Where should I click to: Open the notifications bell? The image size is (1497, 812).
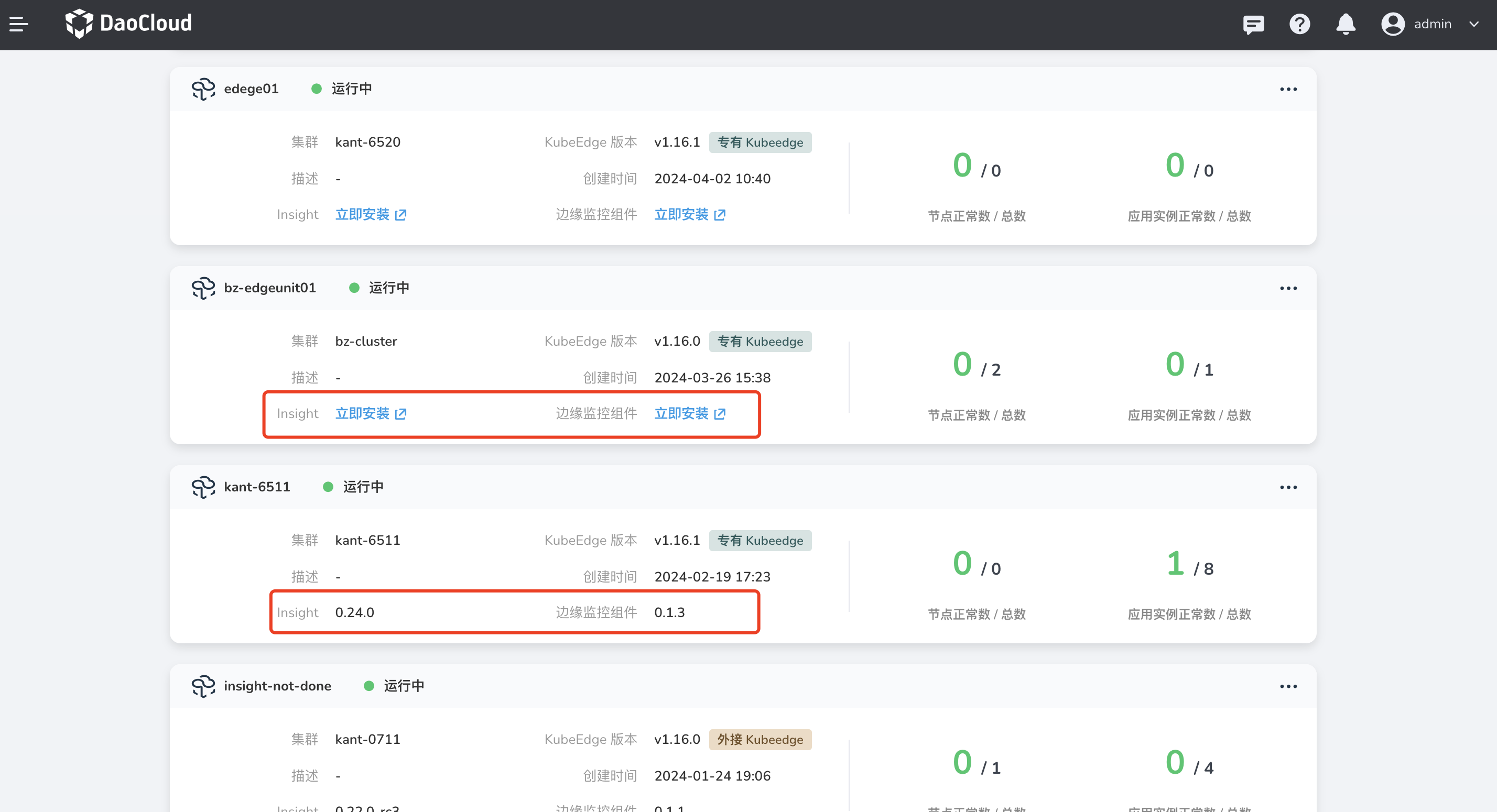(1346, 25)
